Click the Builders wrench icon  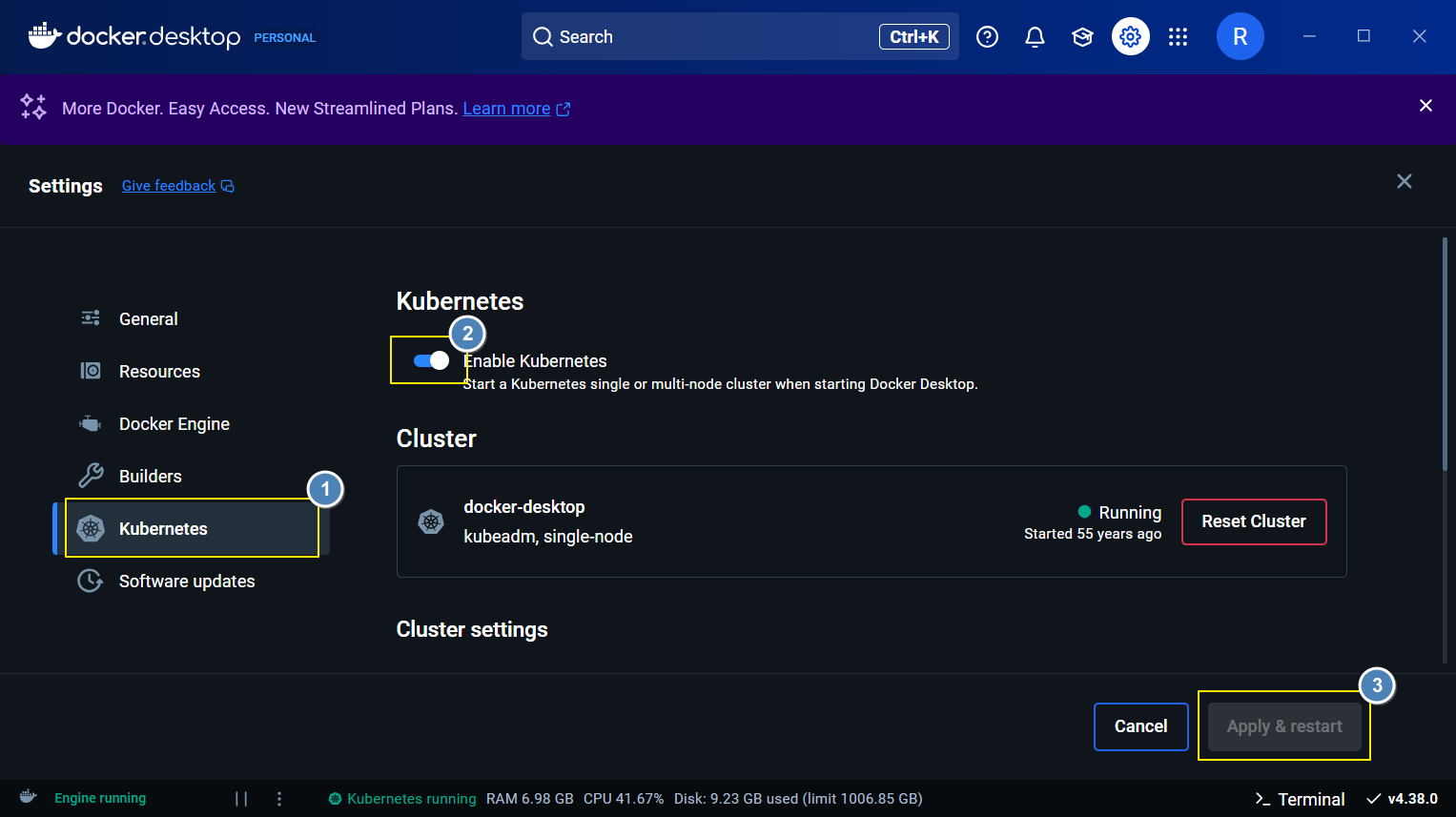pos(91,475)
